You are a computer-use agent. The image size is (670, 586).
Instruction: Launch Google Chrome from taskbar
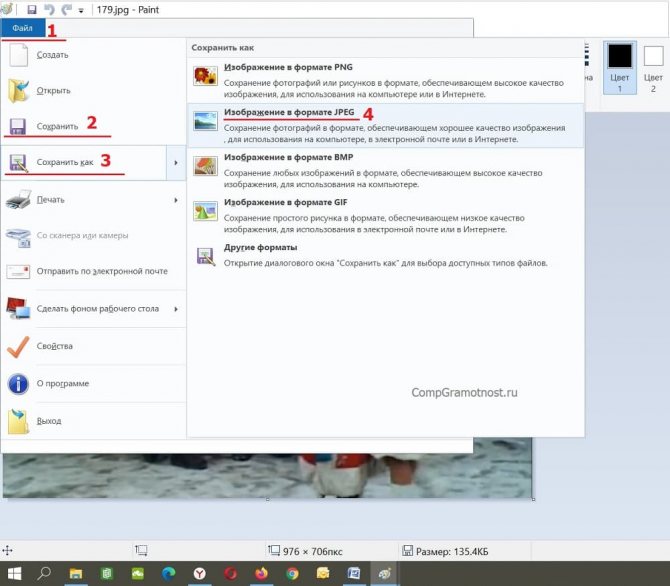292,574
